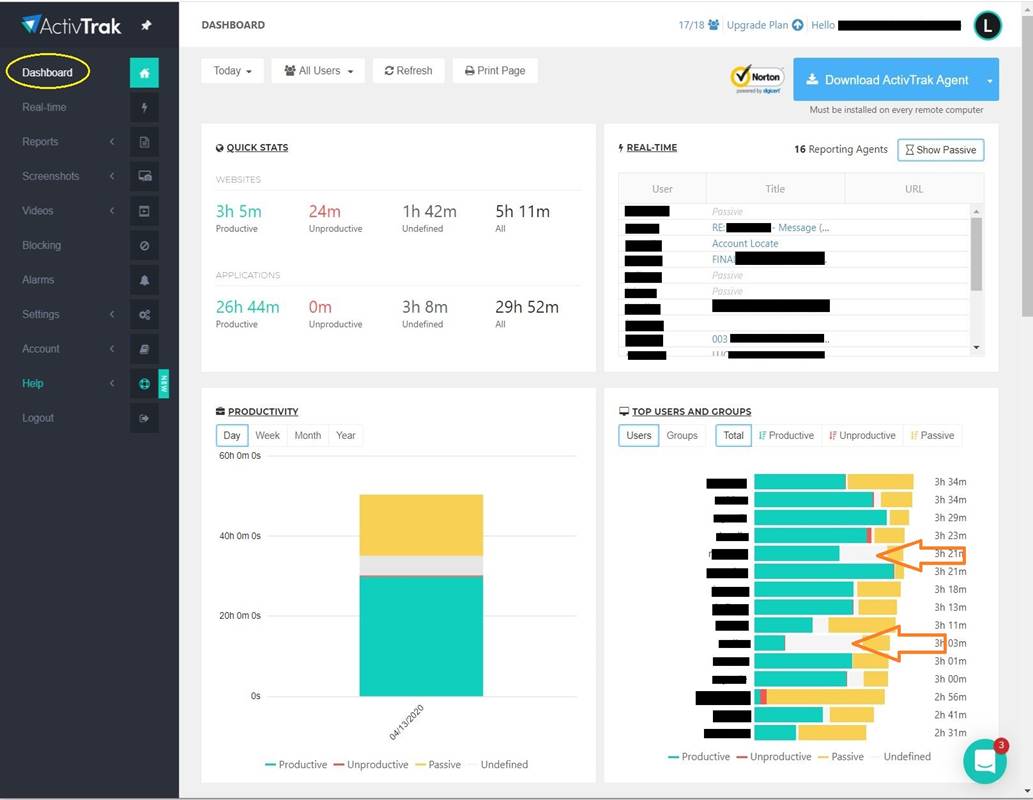The height and width of the screenshot is (800, 1033).
Task: Click the Refresh button
Action: click(x=408, y=71)
